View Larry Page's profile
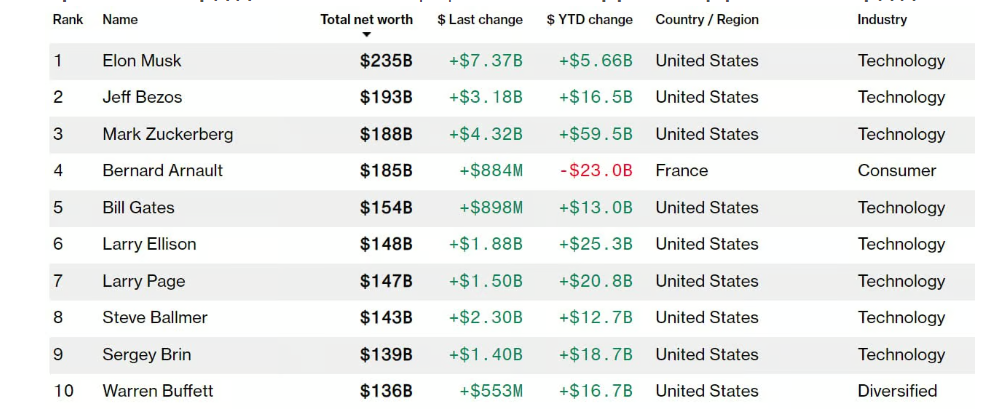Viewport: 995px width, 410px height. pyautogui.click(x=143, y=281)
